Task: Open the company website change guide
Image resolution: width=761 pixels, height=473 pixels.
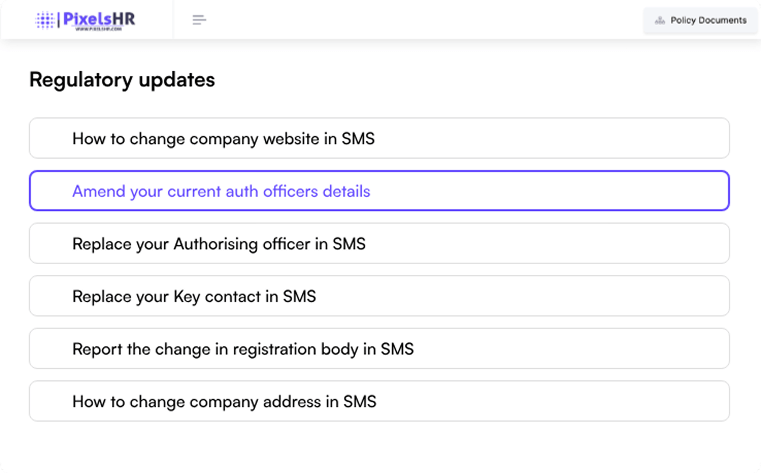Action: pyautogui.click(x=223, y=138)
